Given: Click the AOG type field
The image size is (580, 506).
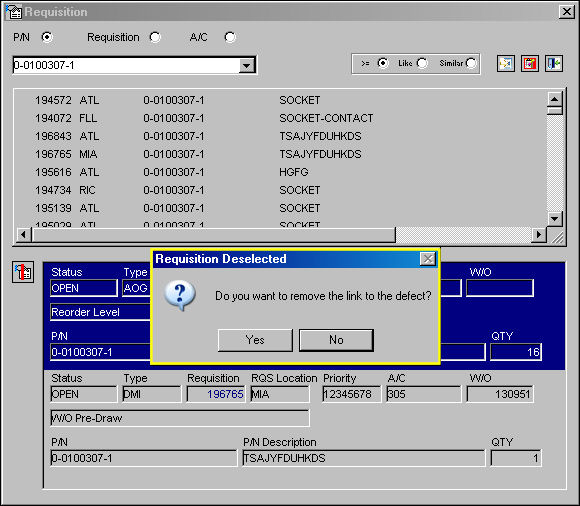Looking at the screenshot, I should 136,288.
